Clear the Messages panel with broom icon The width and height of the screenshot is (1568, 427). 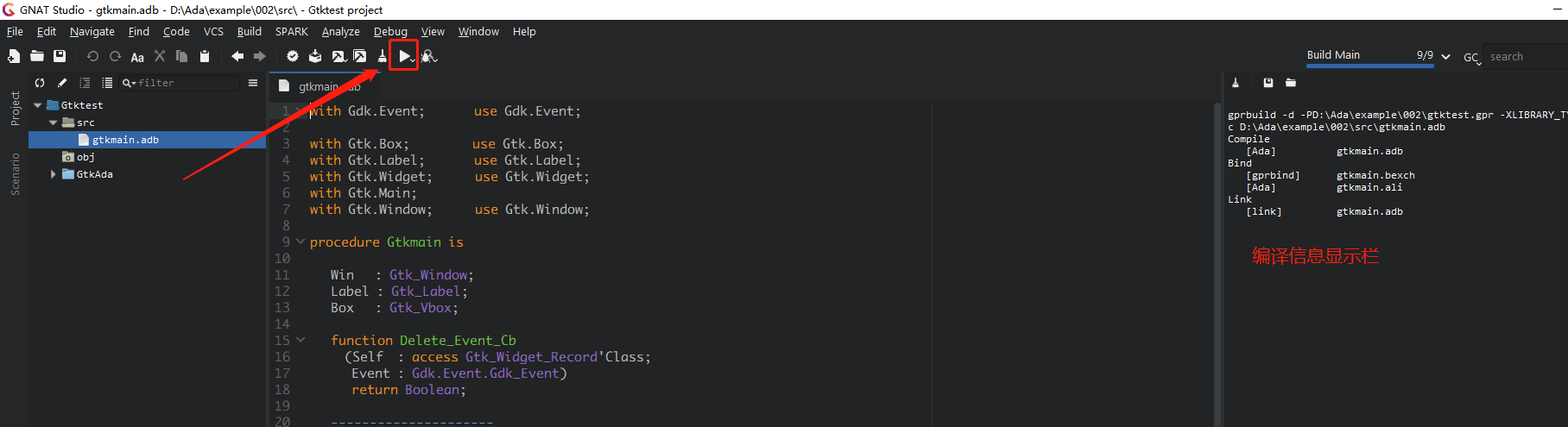tap(1236, 83)
